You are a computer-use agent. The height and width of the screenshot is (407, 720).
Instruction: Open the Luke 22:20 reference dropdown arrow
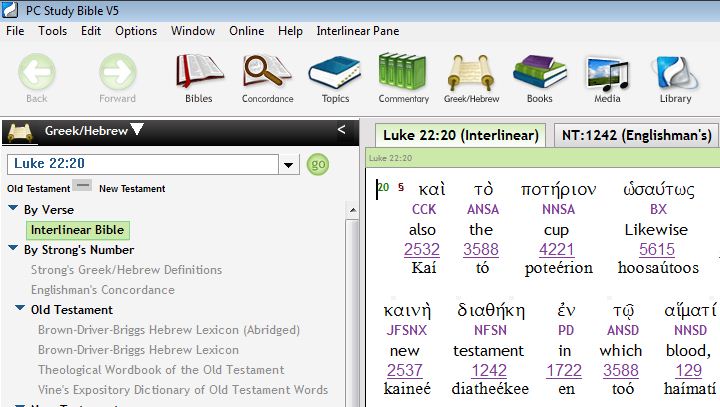288,165
